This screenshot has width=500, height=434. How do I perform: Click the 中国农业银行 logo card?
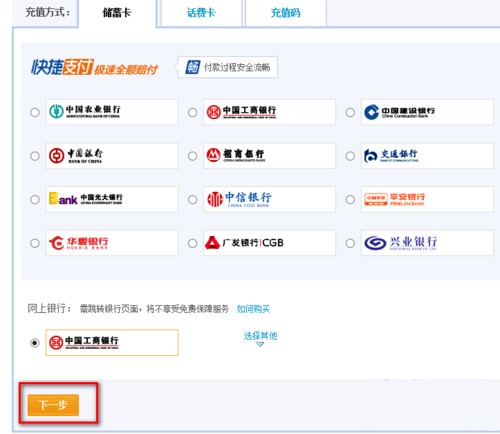pos(112,112)
